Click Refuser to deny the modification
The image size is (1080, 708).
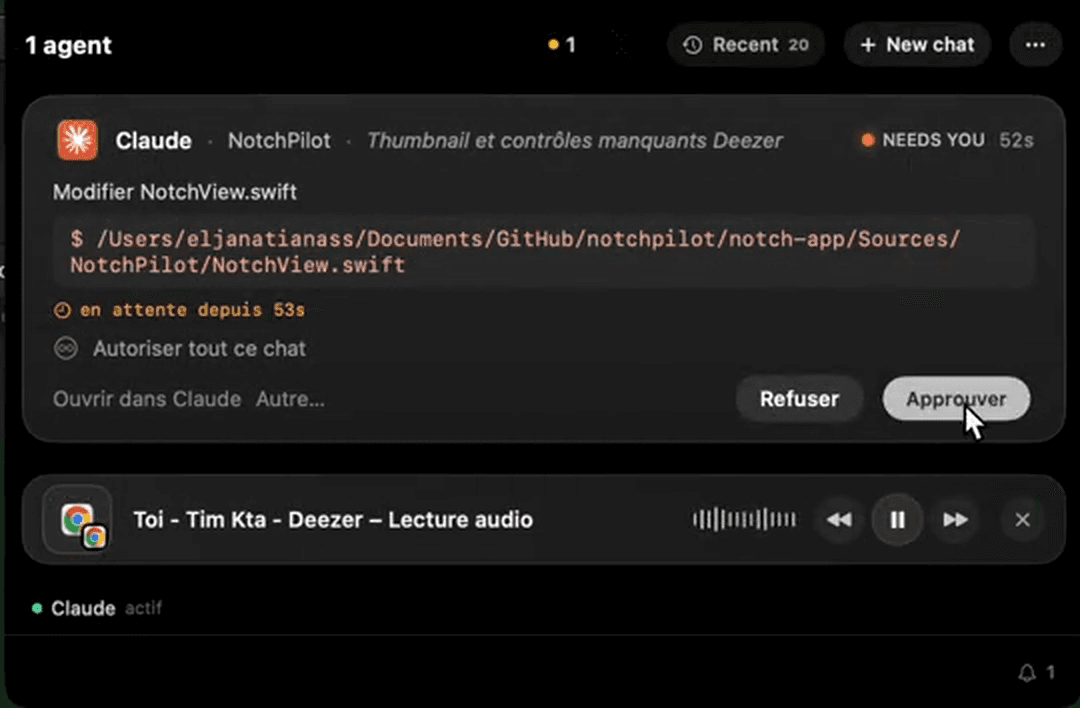799,399
